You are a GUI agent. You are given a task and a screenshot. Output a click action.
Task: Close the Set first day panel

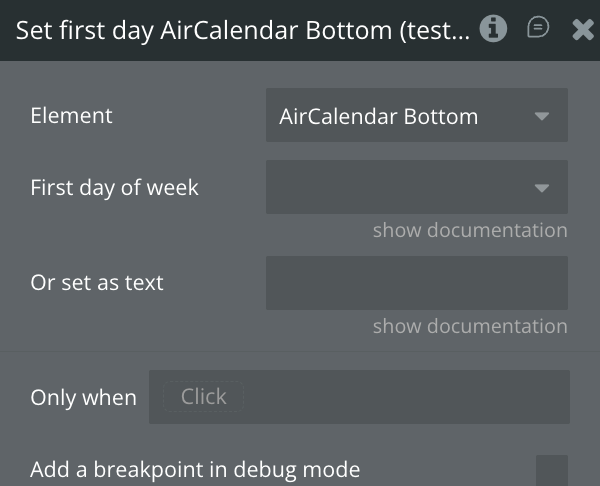pos(583,30)
